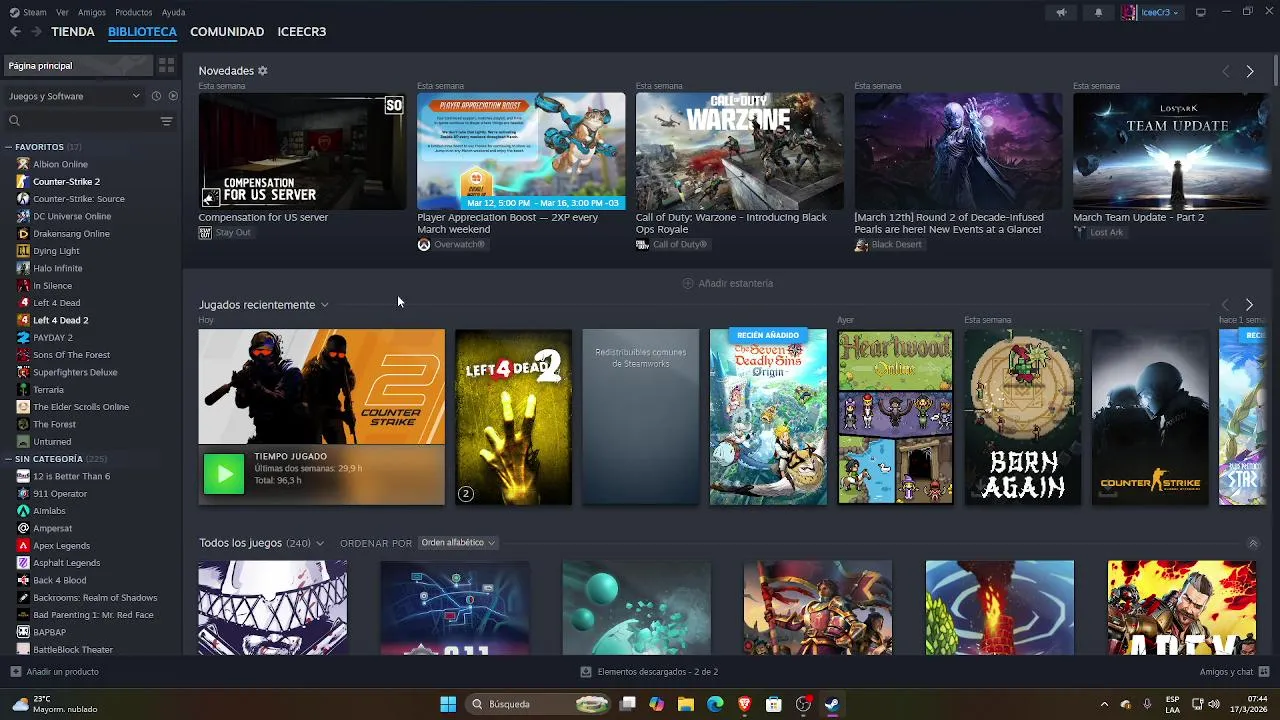This screenshot has height=720, width=1280.
Task: Open the Brave browser taskbar icon
Action: (744, 704)
